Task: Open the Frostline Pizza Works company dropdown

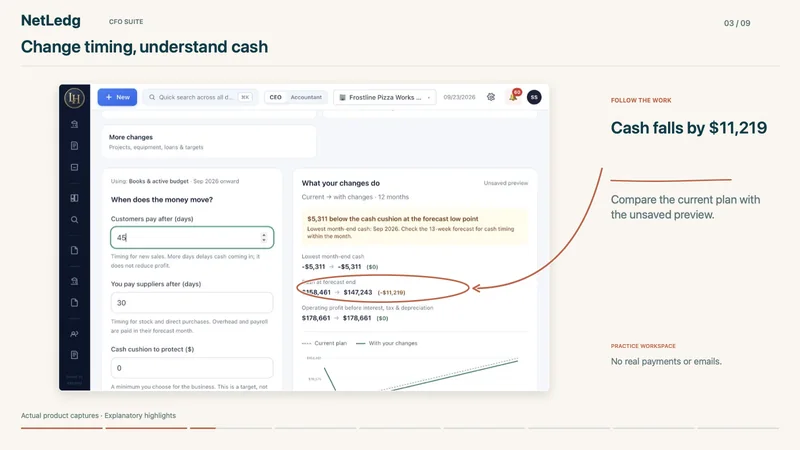Action: pyautogui.click(x=385, y=97)
